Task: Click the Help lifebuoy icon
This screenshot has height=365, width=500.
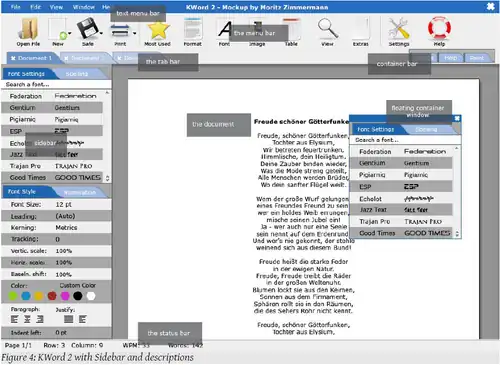Action: click(x=439, y=28)
